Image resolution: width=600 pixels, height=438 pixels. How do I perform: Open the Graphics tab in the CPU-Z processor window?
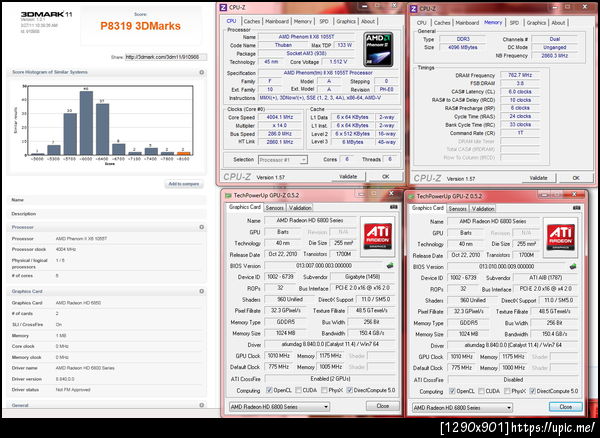coord(346,21)
